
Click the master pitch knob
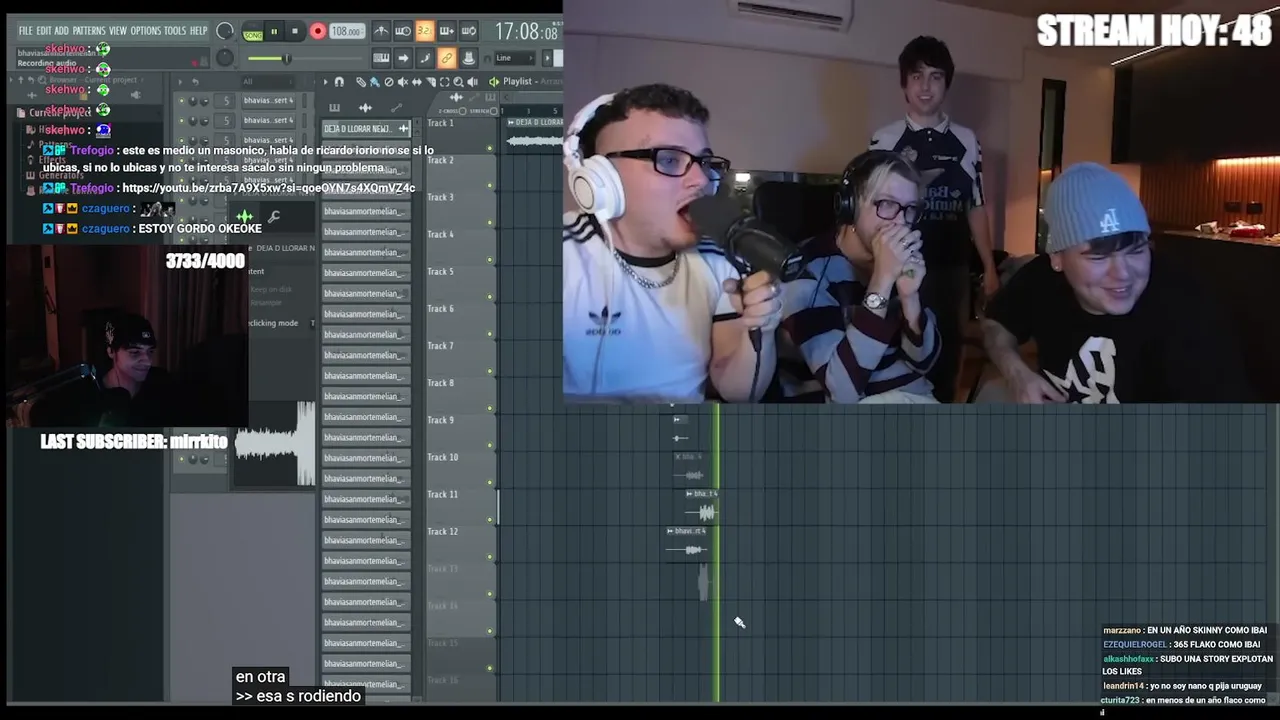(225, 30)
